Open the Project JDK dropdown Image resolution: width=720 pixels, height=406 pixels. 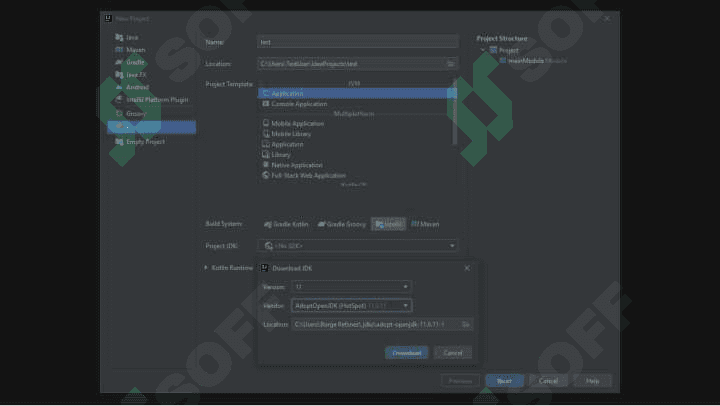358,246
